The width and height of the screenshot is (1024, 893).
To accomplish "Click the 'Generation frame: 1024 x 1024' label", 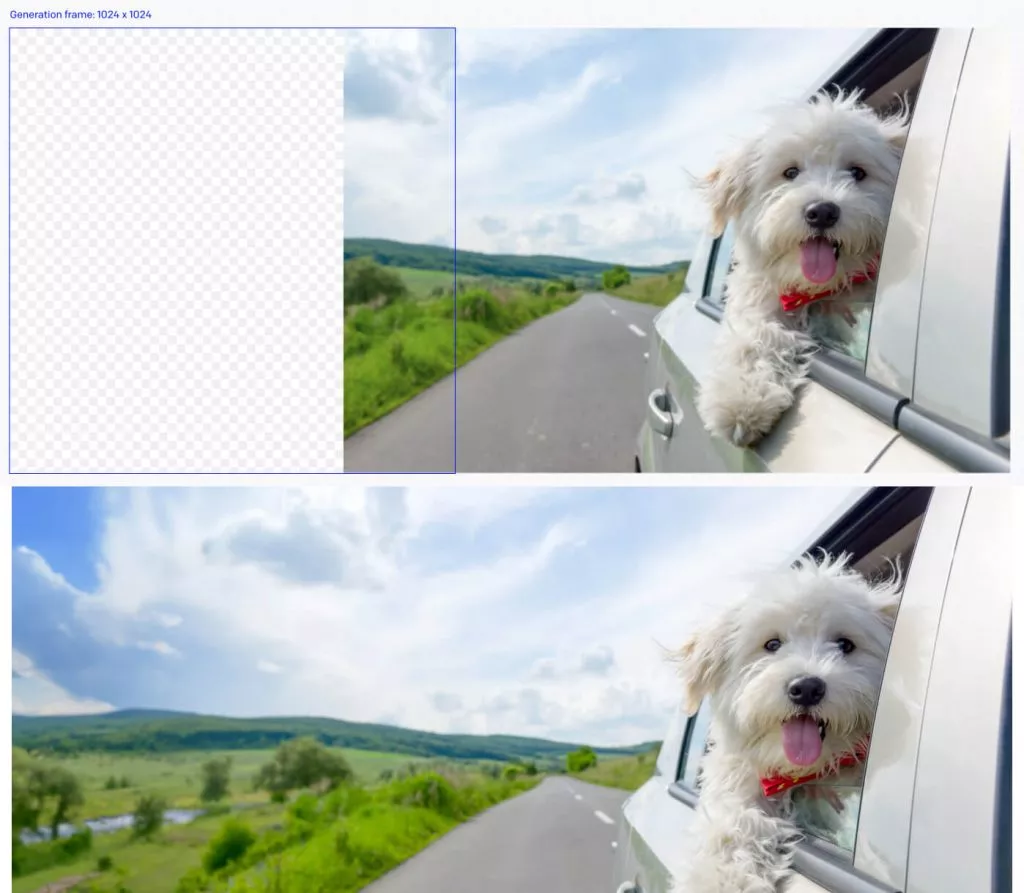I will point(80,14).
